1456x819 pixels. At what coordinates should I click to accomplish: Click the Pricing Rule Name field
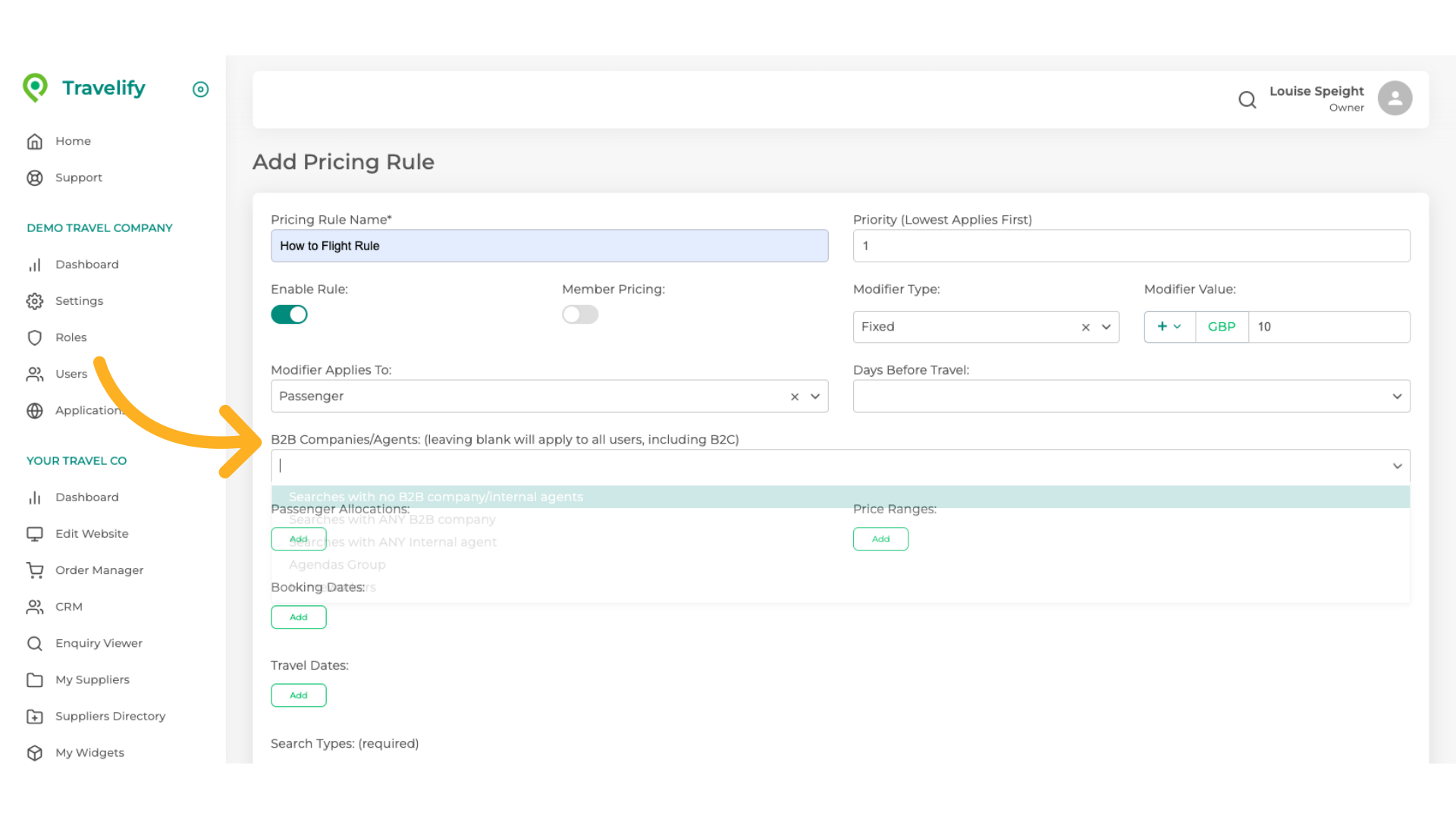coord(549,246)
